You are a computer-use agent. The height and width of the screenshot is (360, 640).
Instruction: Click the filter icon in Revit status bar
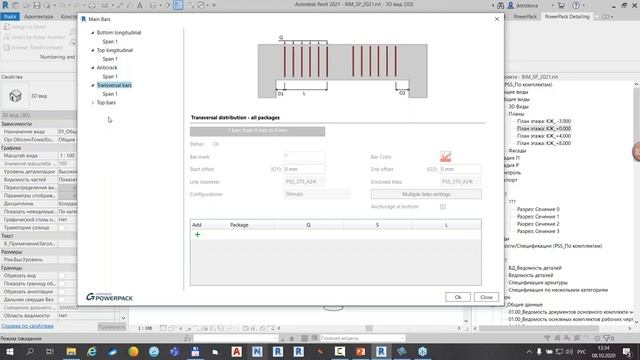(607, 338)
